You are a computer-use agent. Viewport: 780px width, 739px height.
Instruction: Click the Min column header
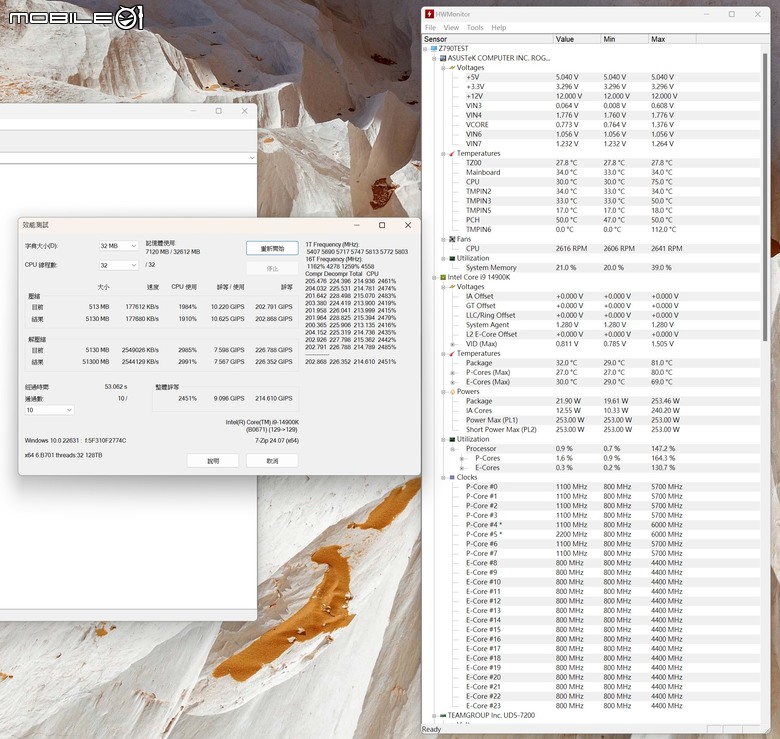click(625, 39)
